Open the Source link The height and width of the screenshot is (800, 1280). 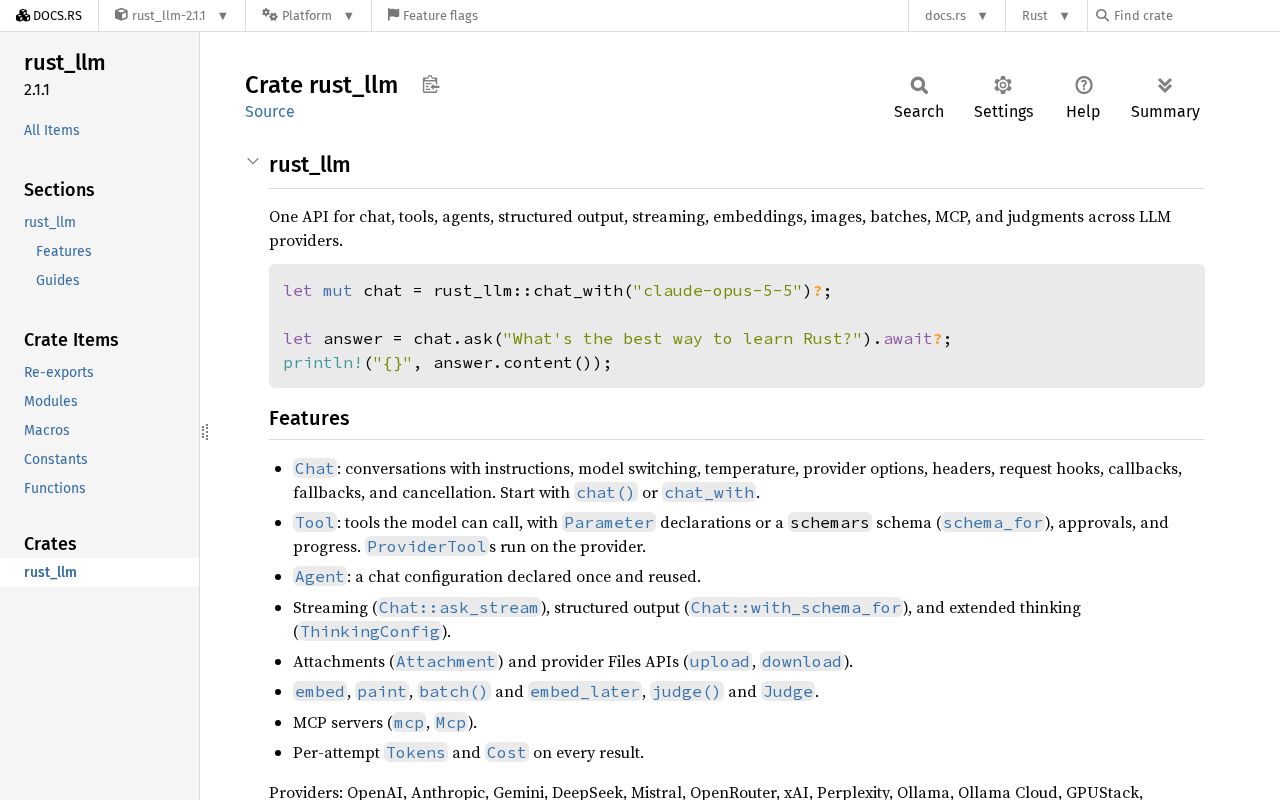(x=270, y=111)
